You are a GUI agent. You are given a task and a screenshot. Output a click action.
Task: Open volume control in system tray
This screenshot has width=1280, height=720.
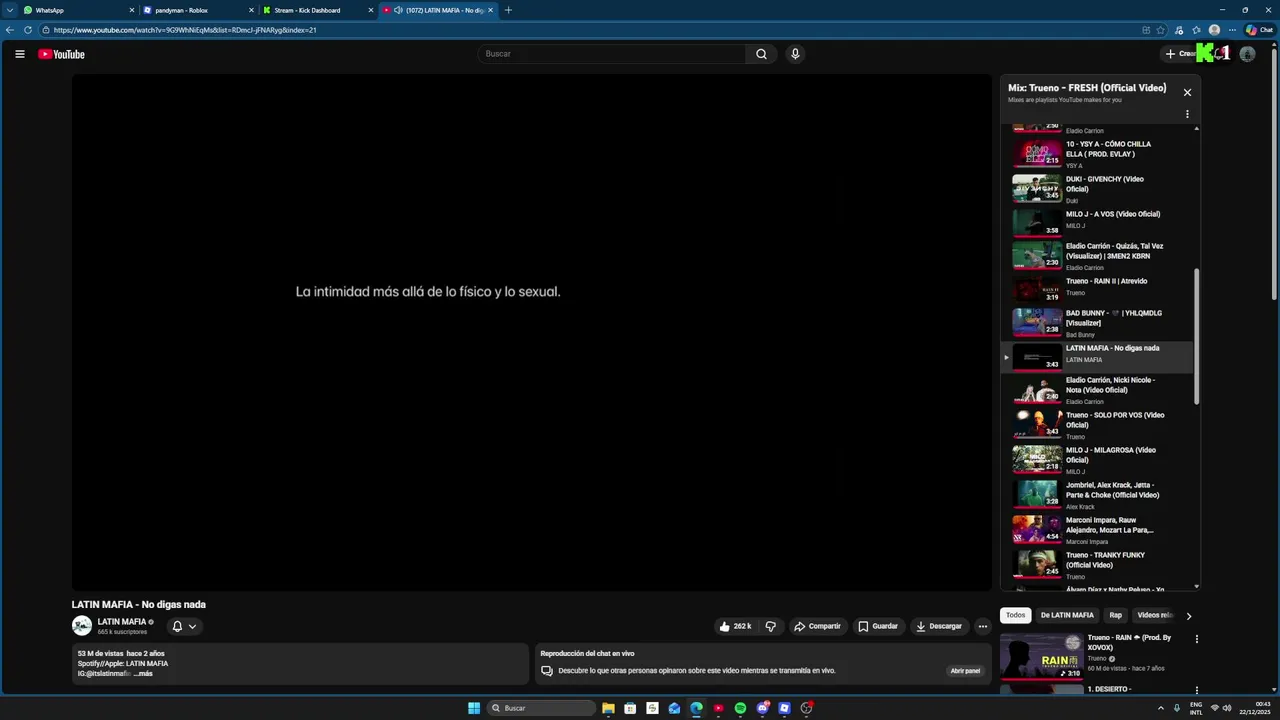[1227, 708]
